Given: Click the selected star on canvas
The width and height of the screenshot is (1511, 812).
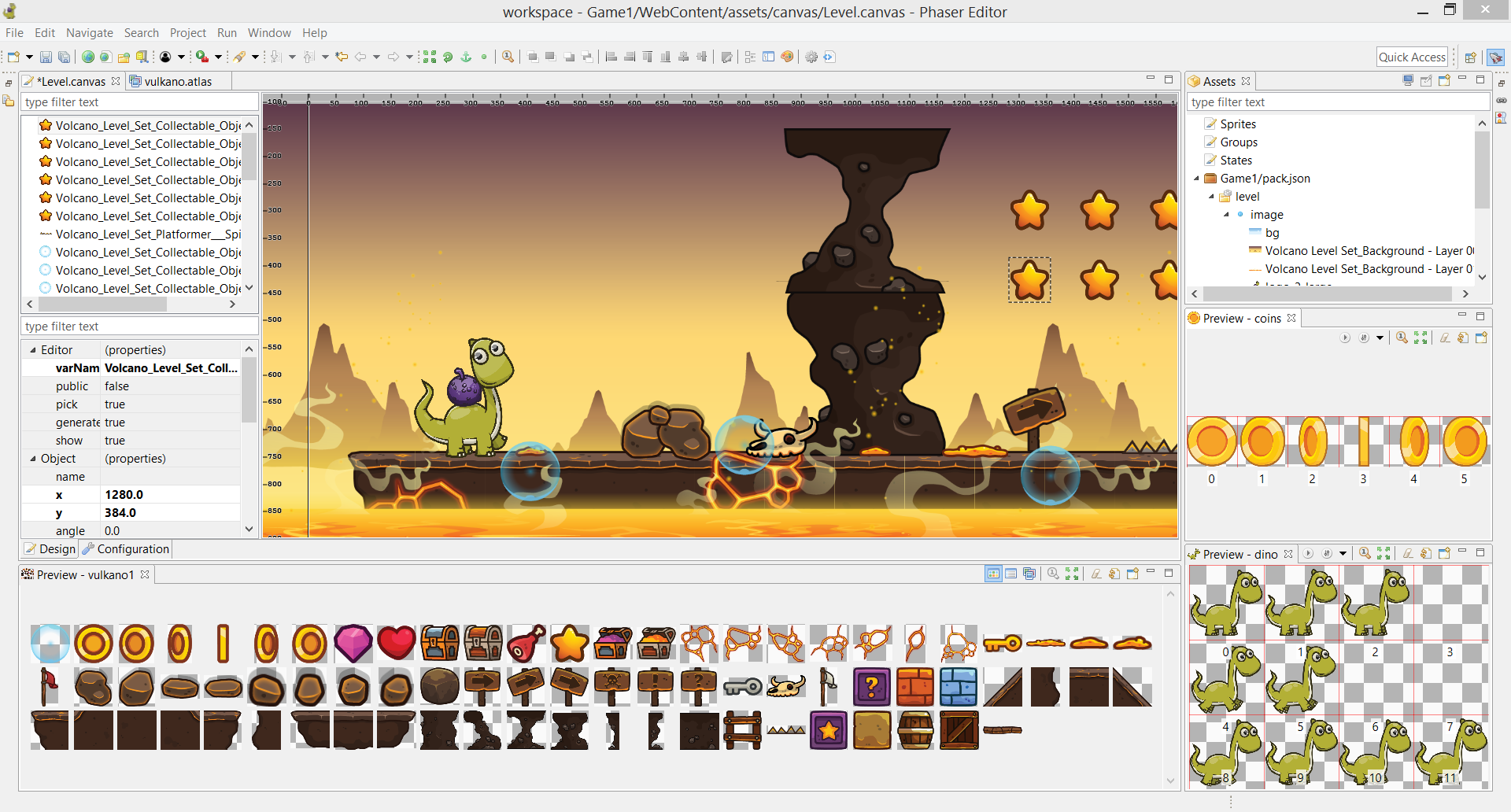Looking at the screenshot, I should (1029, 280).
